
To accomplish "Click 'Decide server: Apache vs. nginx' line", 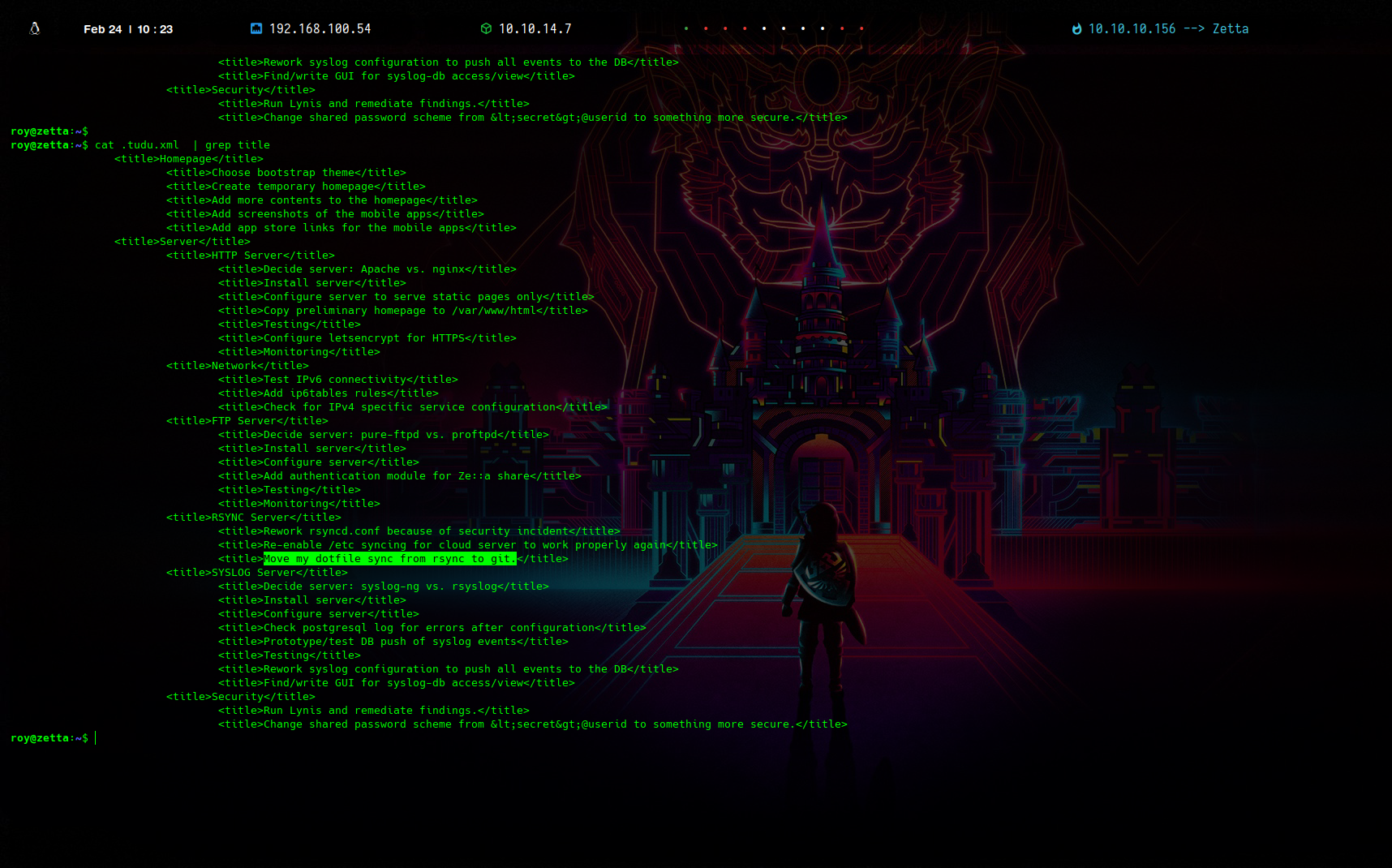I will pos(367,269).
